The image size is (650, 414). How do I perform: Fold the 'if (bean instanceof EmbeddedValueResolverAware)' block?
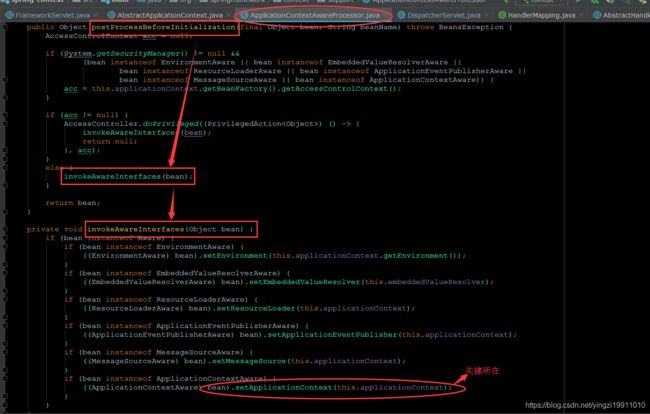pyautogui.click(x=5, y=274)
